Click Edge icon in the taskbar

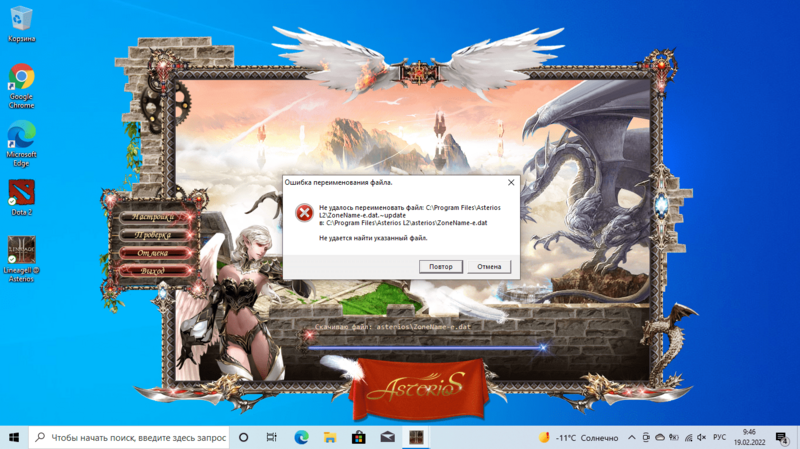[301, 438]
